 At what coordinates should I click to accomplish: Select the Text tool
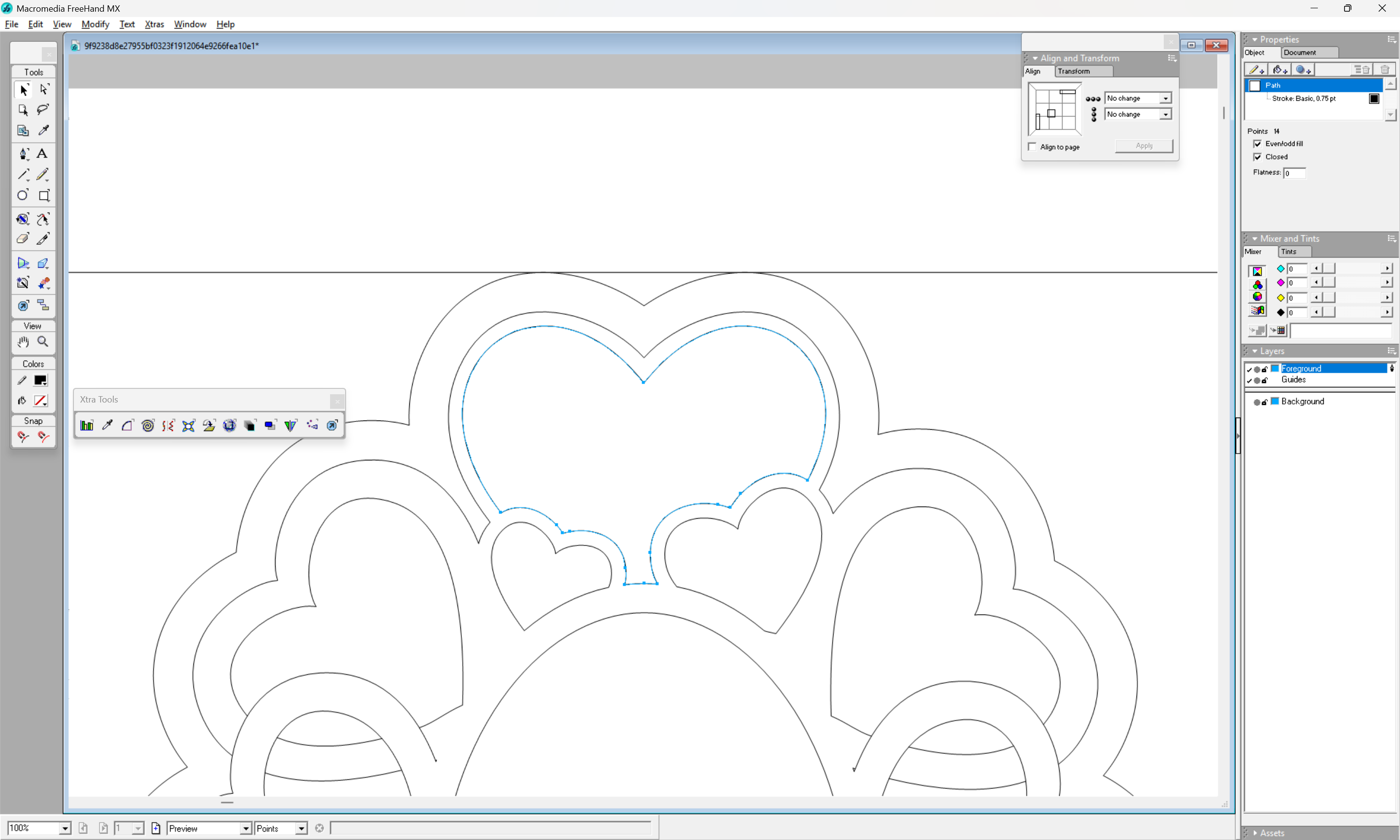click(42, 154)
